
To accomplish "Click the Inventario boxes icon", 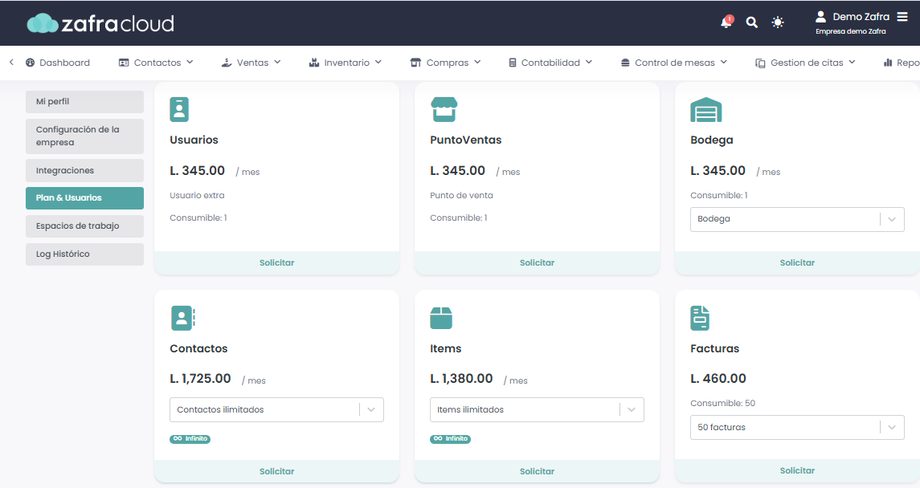I will click(x=314, y=63).
